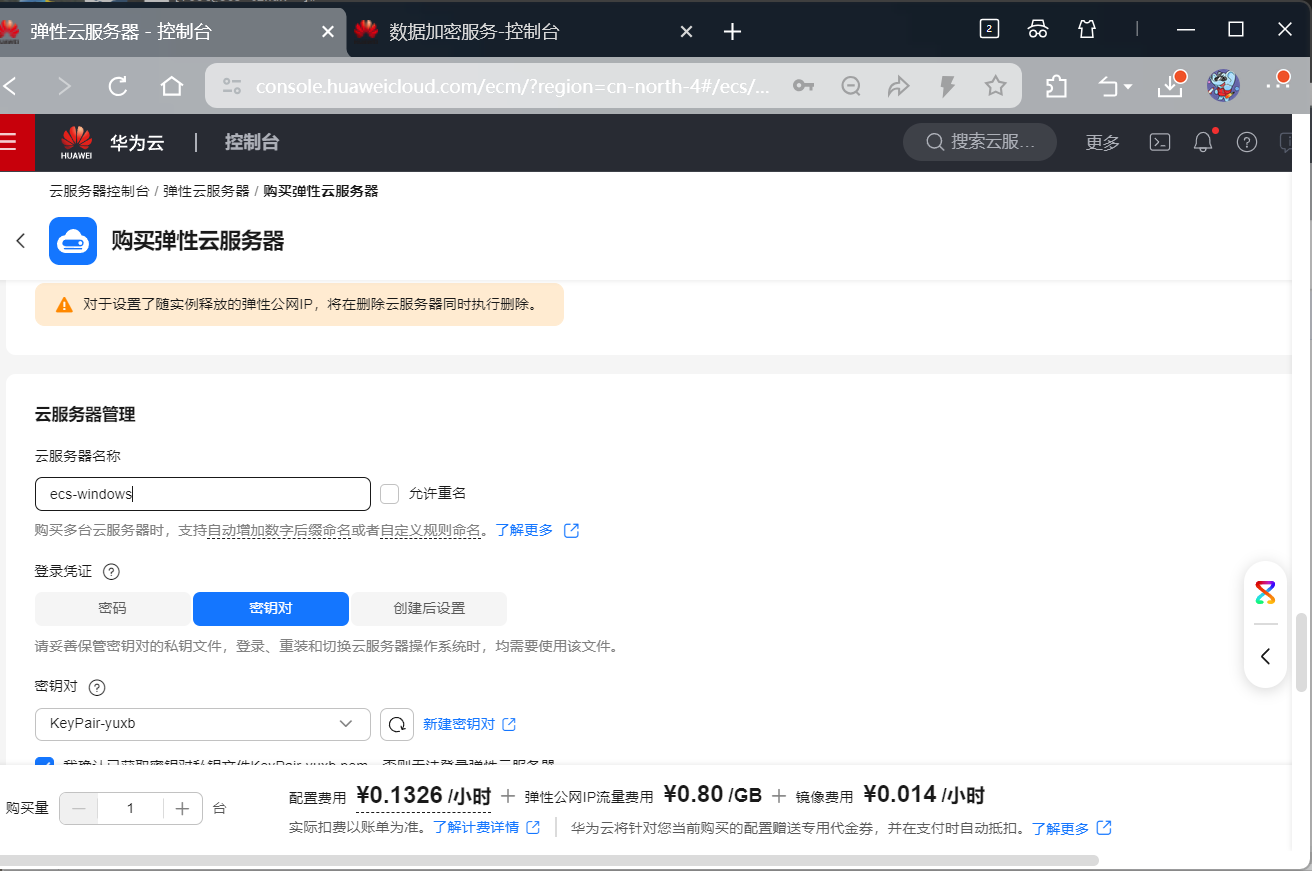The height and width of the screenshot is (871, 1312).
Task: Click the 自定义规则命名 text
Action: tap(431, 530)
